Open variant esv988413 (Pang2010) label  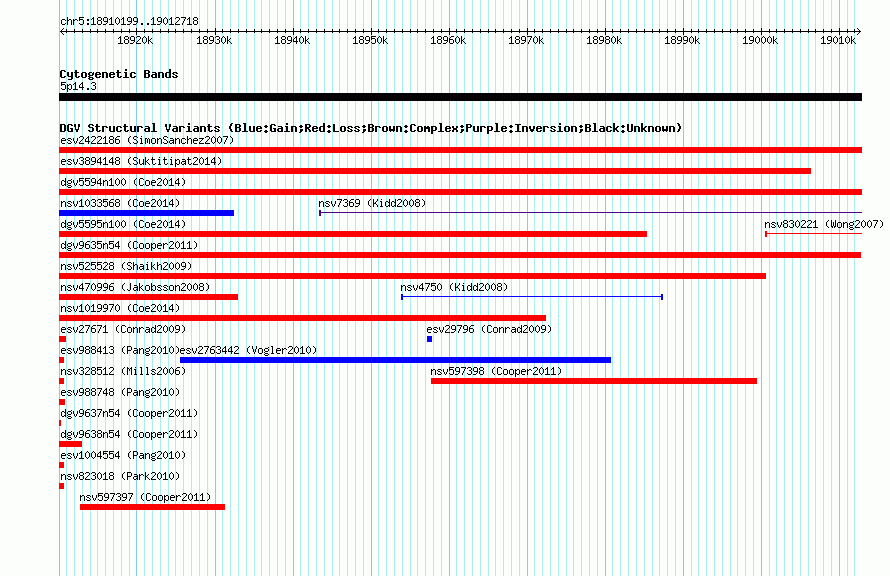[x=120, y=350]
